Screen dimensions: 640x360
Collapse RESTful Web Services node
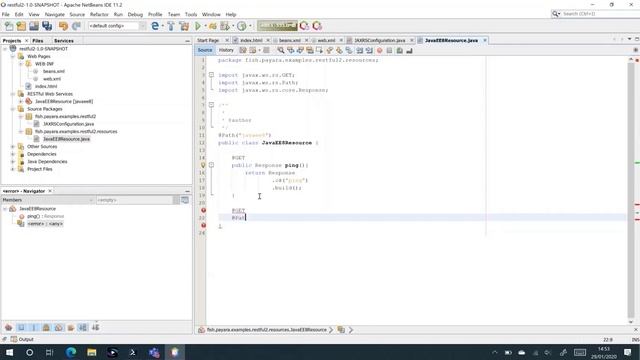click(x=13, y=94)
